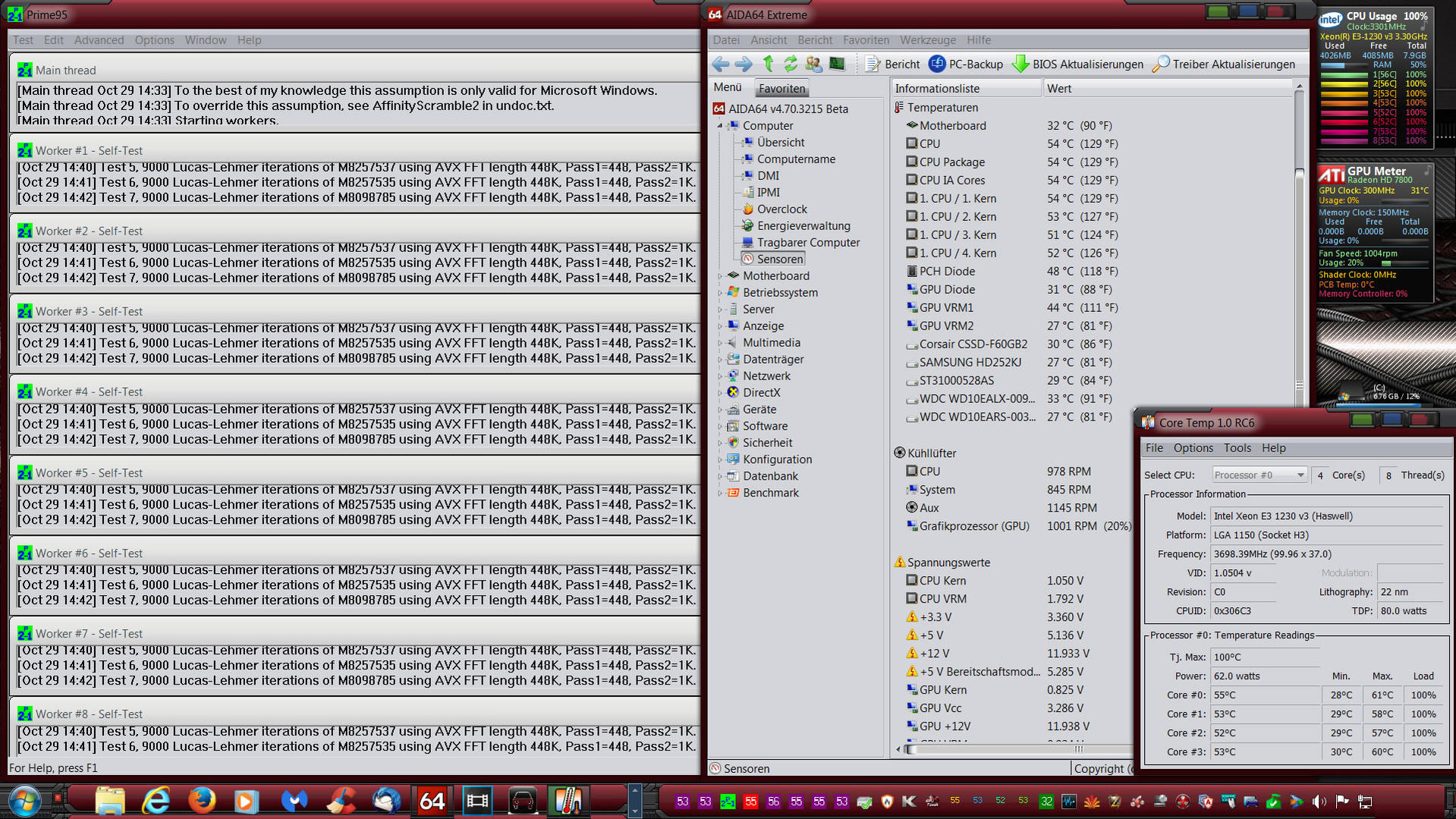Expand the Netzwerk tree node
The image size is (1456, 819).
(x=720, y=376)
